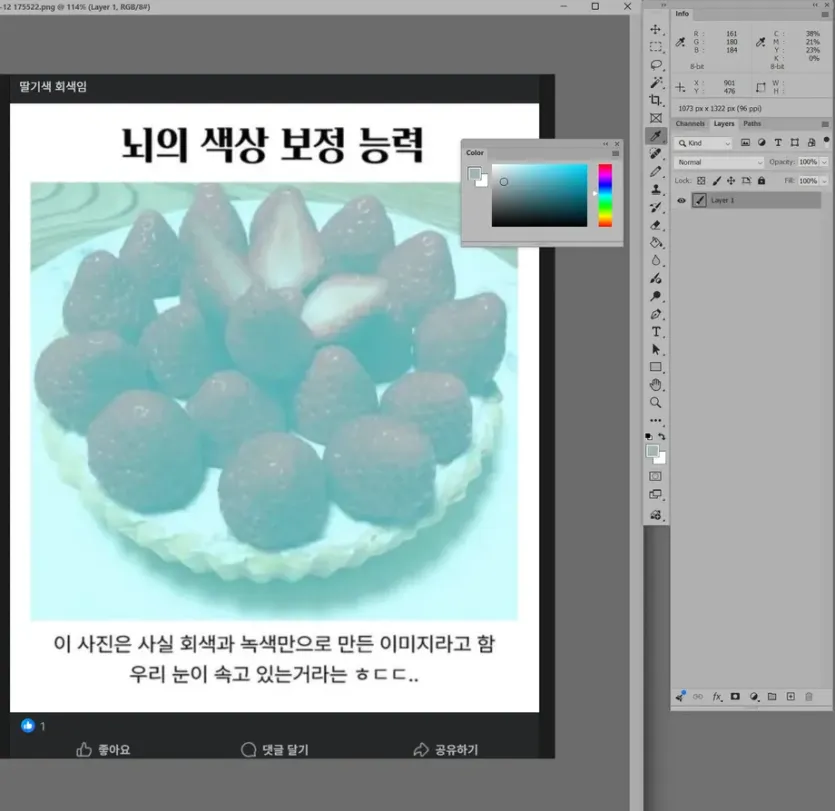This screenshot has width=835, height=811.
Task: Change the screen mode
Action: click(656, 495)
